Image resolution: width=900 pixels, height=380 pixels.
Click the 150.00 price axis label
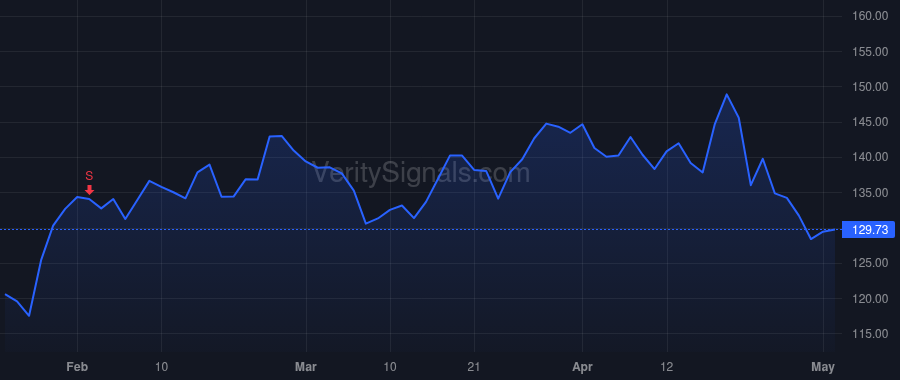pyautogui.click(x=870, y=87)
